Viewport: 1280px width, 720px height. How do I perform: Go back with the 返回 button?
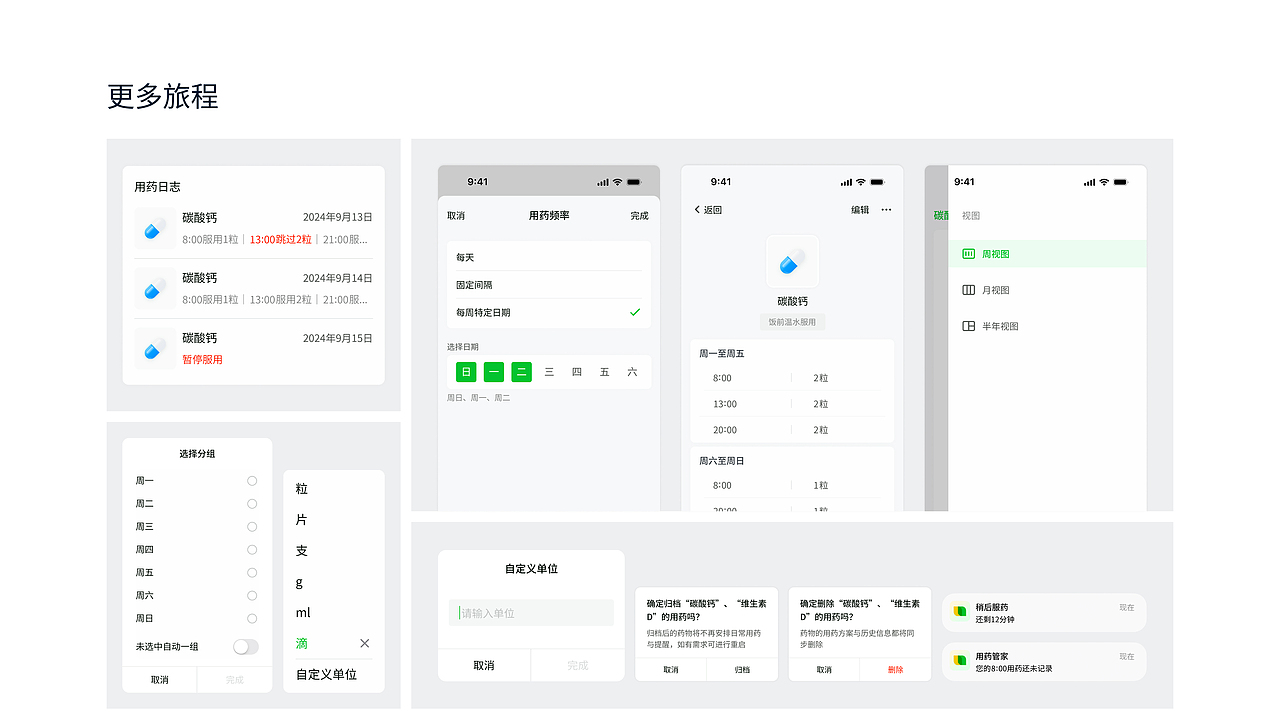pos(708,210)
